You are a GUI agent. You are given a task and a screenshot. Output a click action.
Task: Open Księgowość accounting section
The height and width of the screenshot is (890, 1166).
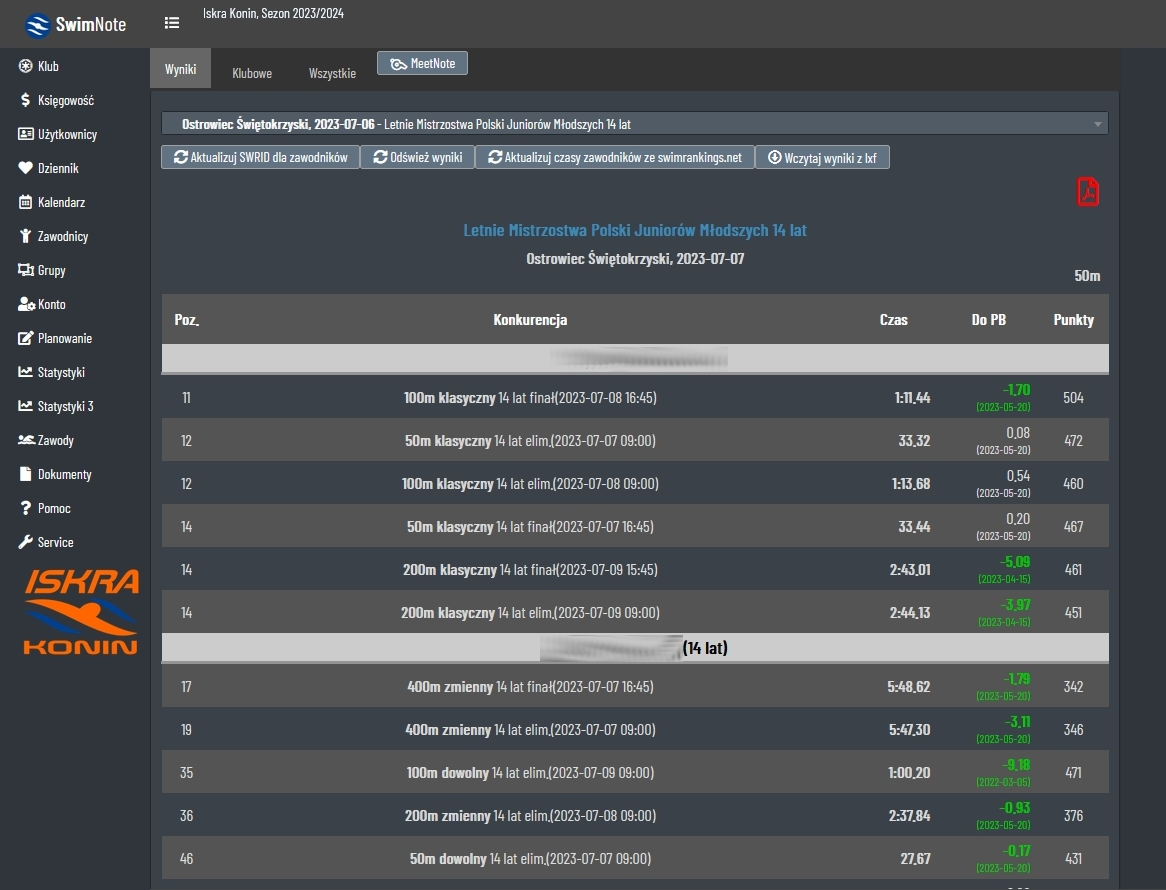point(65,100)
